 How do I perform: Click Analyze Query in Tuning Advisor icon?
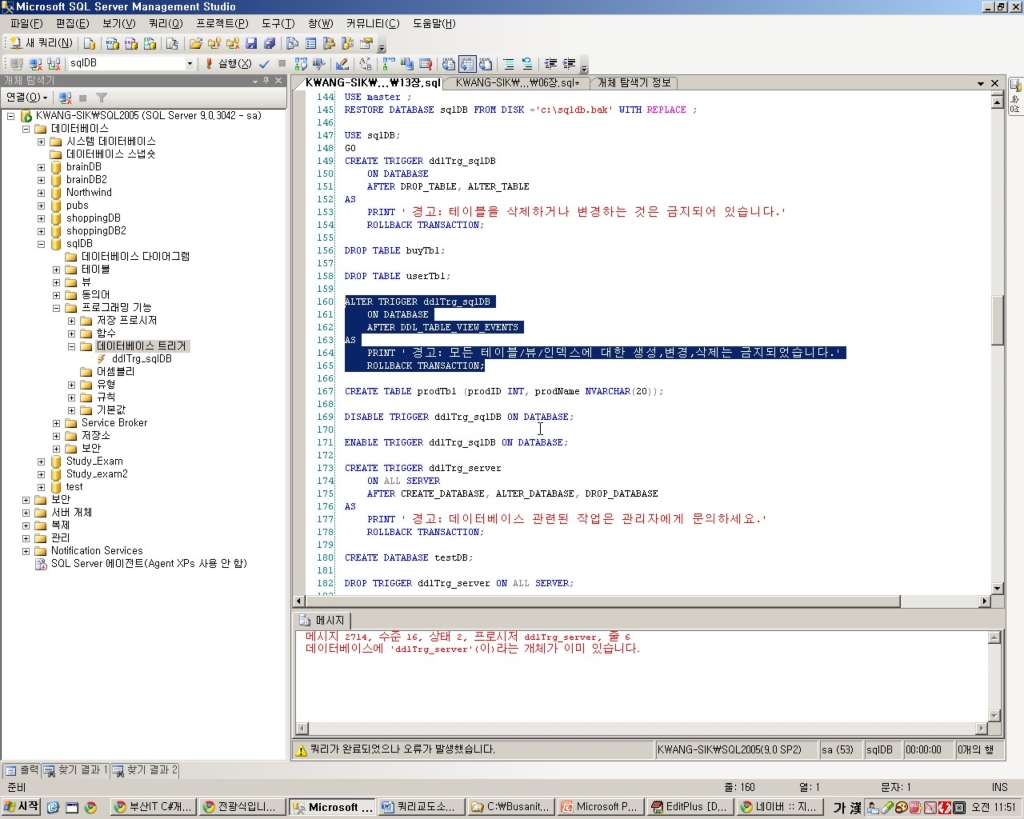click(319, 63)
